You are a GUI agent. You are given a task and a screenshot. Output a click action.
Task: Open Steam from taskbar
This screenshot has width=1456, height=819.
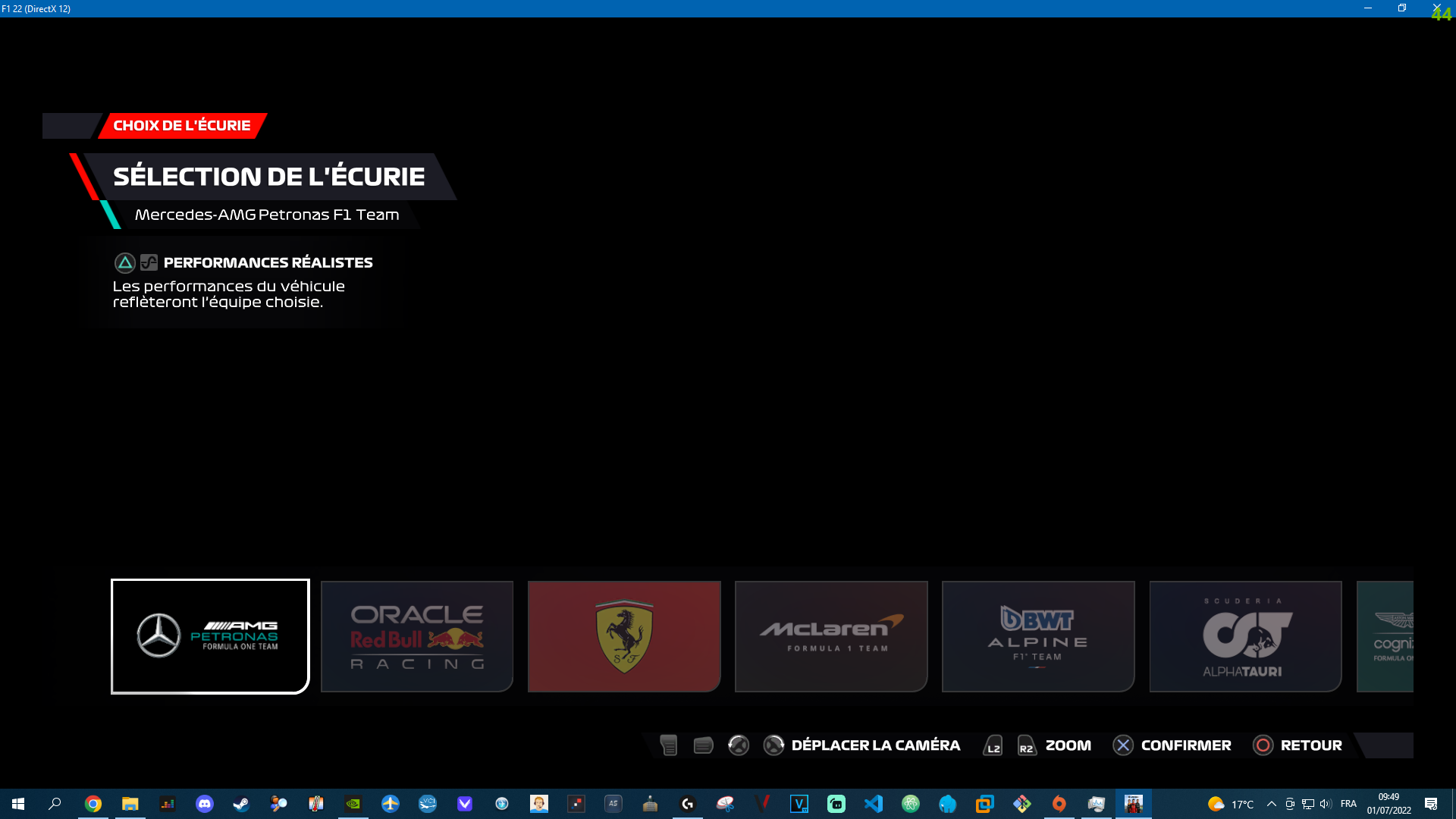[x=242, y=804]
